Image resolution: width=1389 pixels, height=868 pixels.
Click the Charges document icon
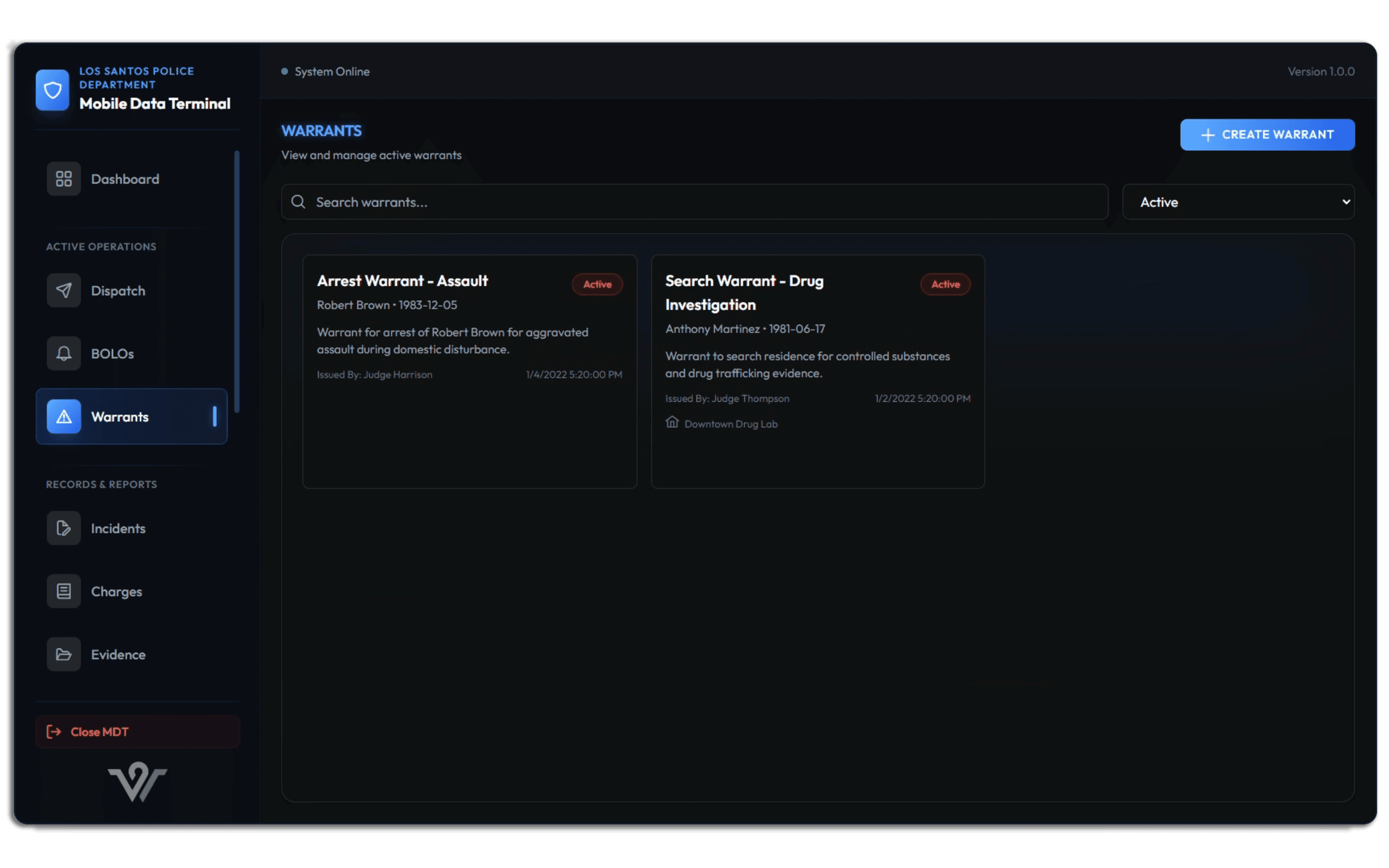tap(64, 591)
